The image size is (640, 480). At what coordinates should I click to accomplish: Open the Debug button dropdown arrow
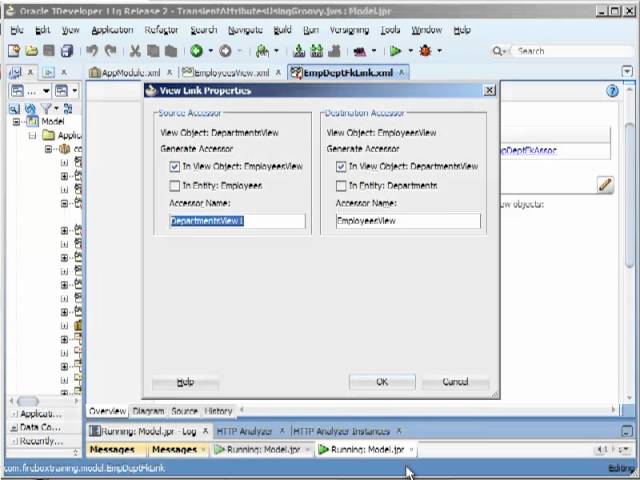[x=440, y=51]
